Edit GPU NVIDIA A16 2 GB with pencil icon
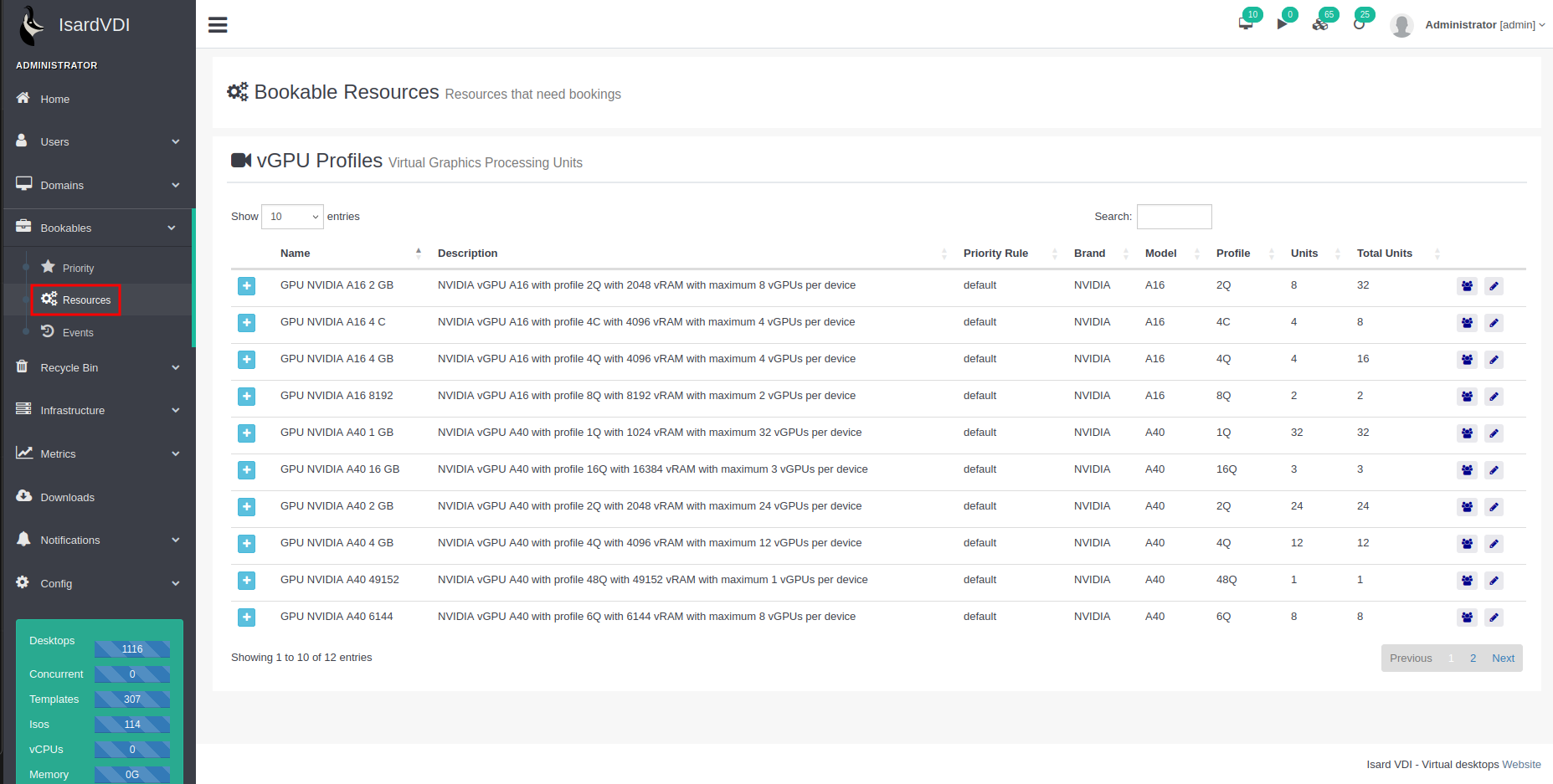This screenshot has width=1553, height=784. (x=1494, y=286)
